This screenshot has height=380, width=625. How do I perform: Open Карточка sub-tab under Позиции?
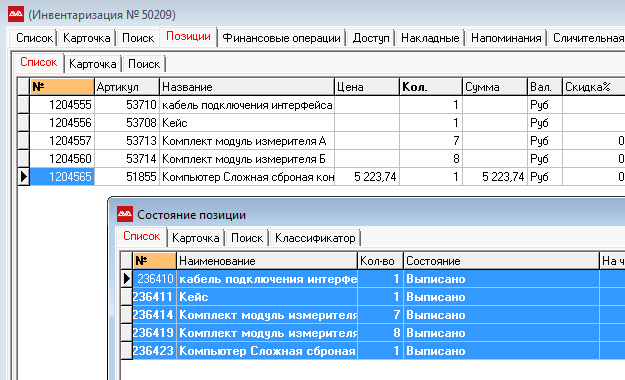tap(92, 64)
